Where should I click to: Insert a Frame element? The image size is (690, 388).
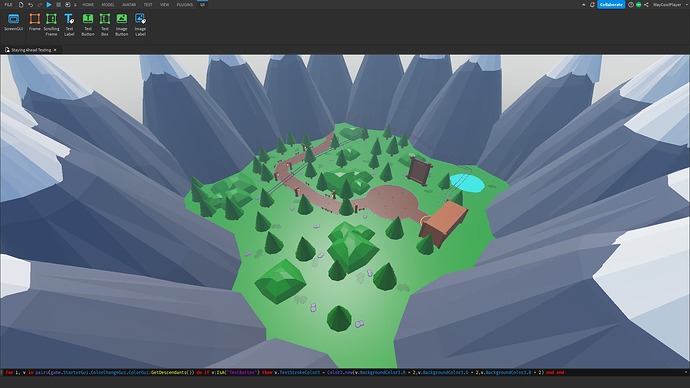(34, 22)
